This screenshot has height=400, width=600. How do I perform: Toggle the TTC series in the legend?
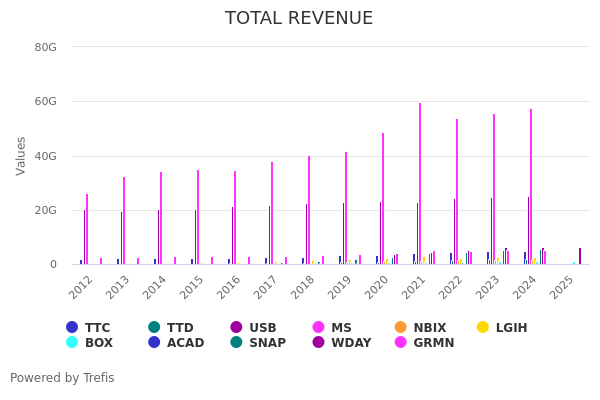(x=72, y=327)
